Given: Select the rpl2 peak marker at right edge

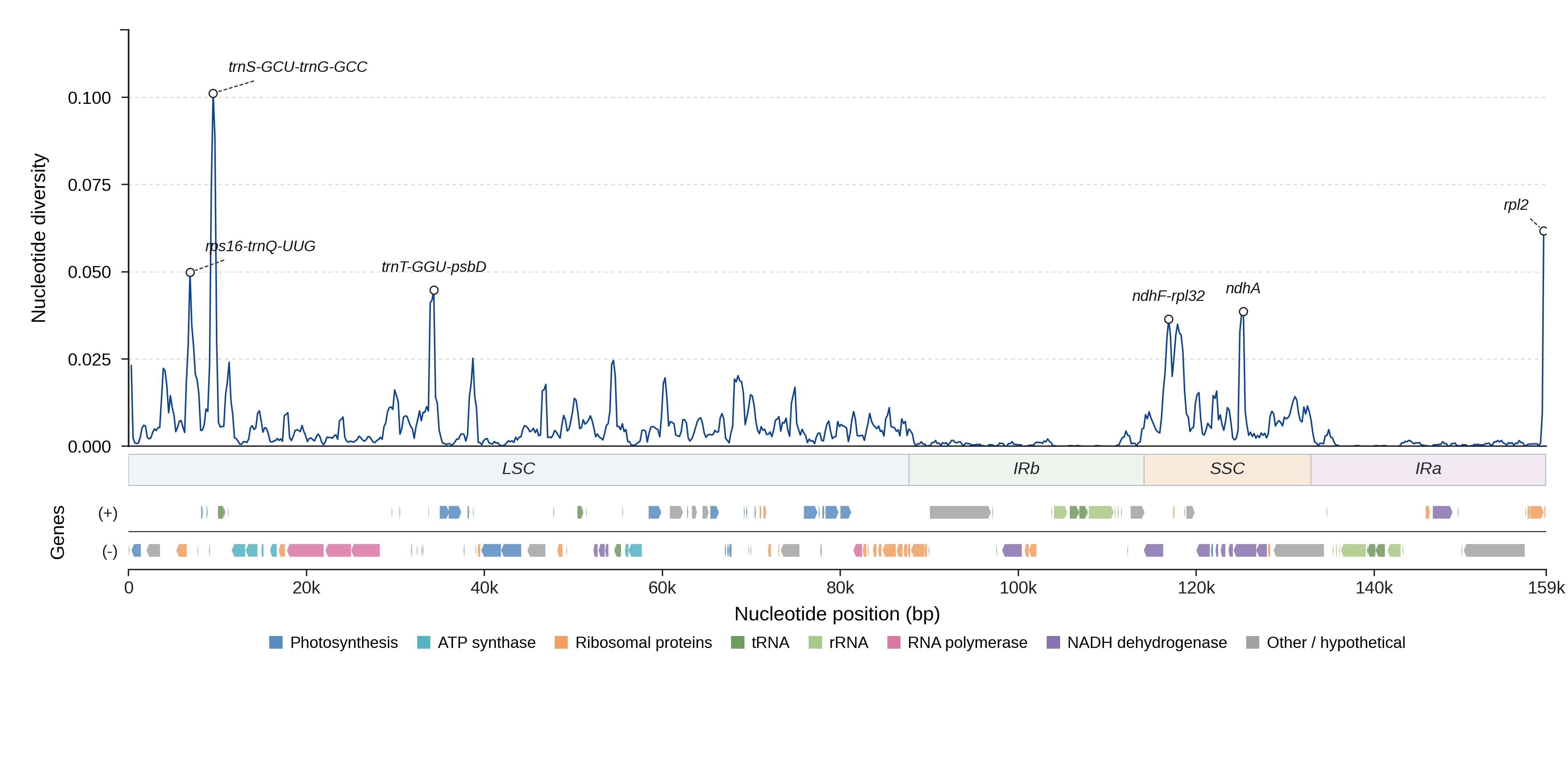Looking at the screenshot, I should pos(1544,231).
